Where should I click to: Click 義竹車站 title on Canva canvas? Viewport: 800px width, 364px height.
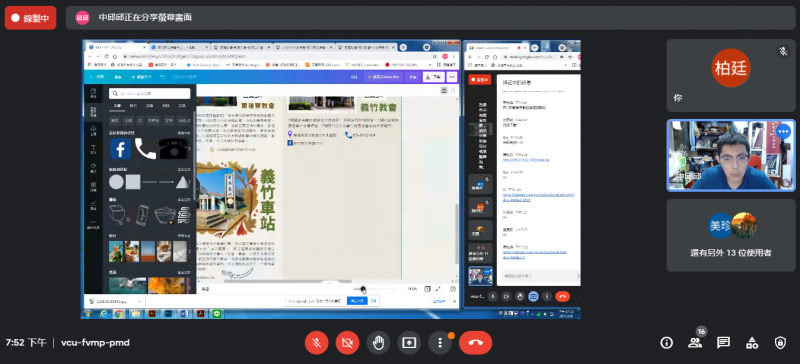pos(268,200)
